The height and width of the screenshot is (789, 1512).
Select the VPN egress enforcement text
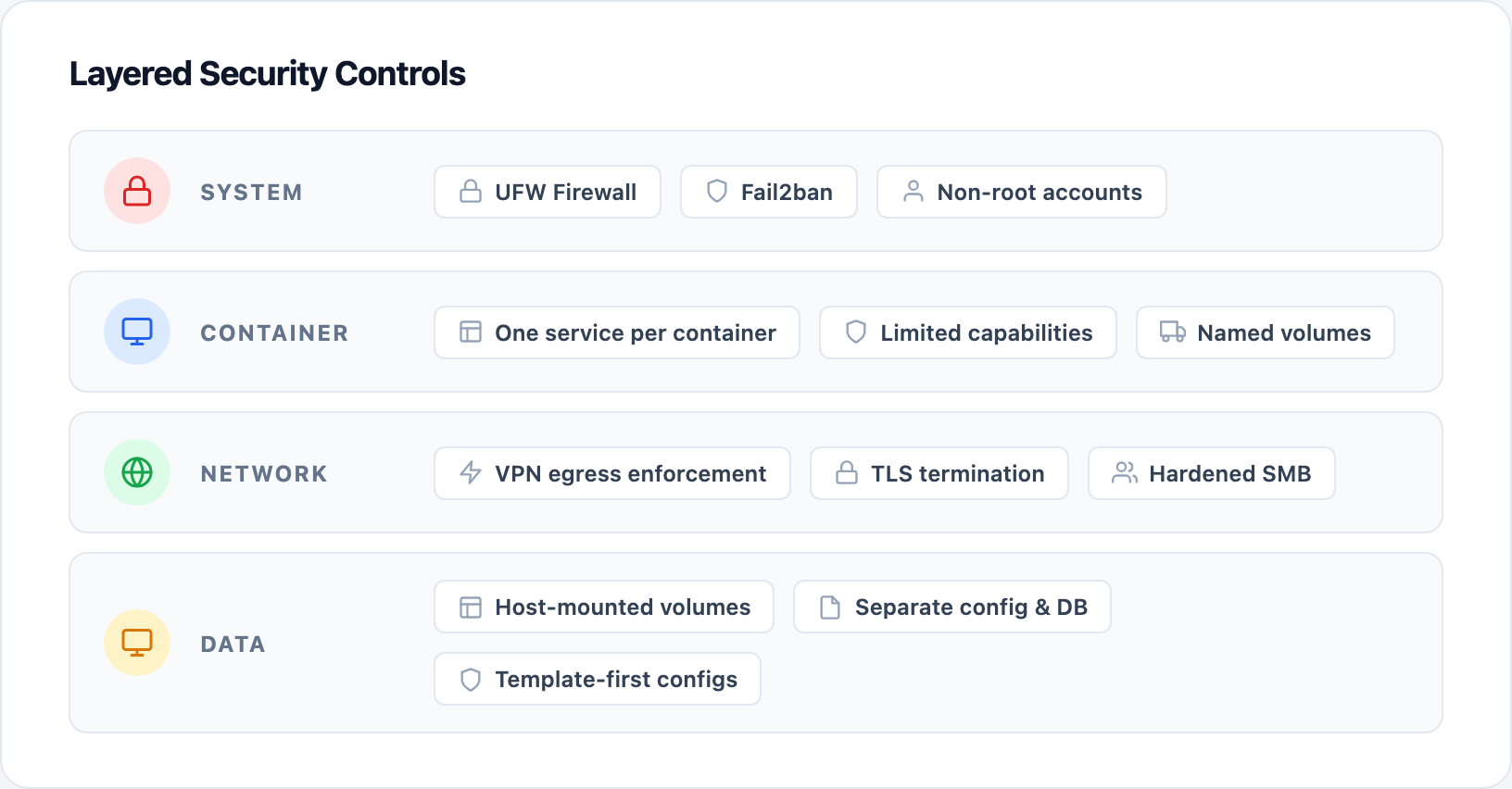(631, 473)
